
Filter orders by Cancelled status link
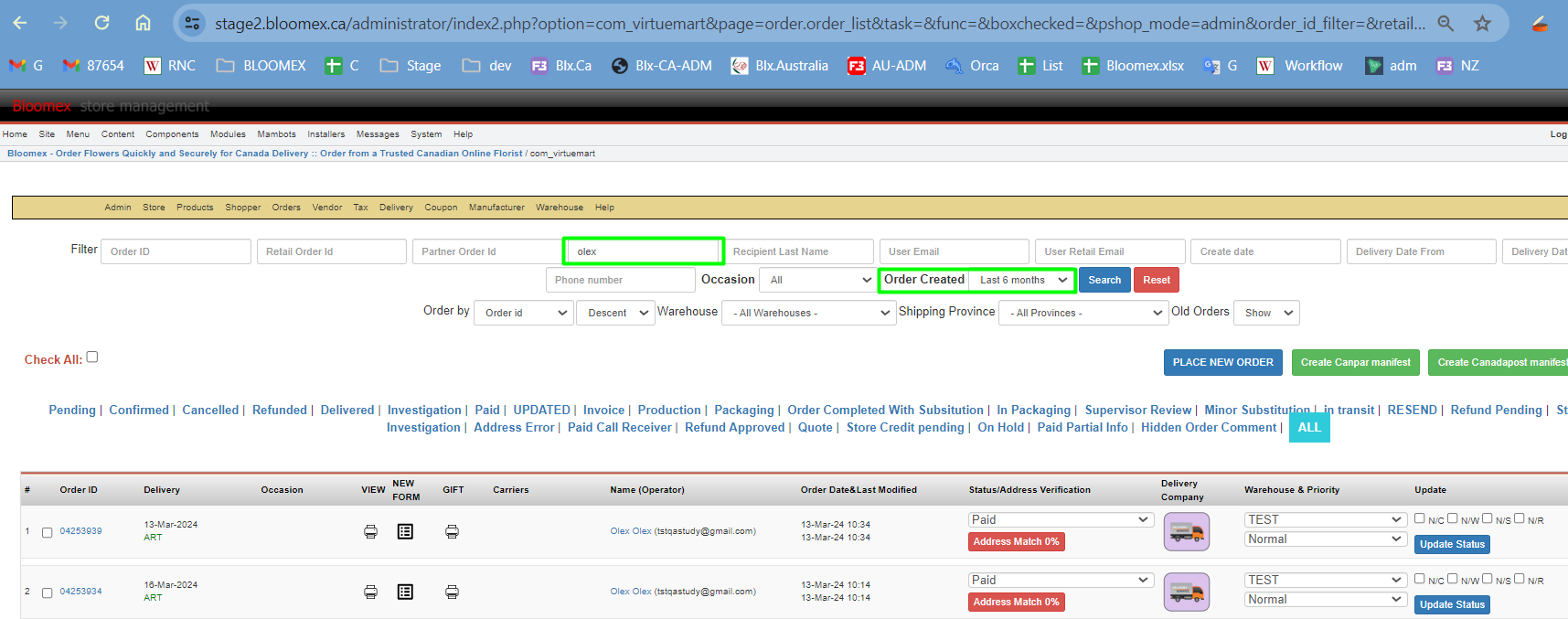(210, 410)
